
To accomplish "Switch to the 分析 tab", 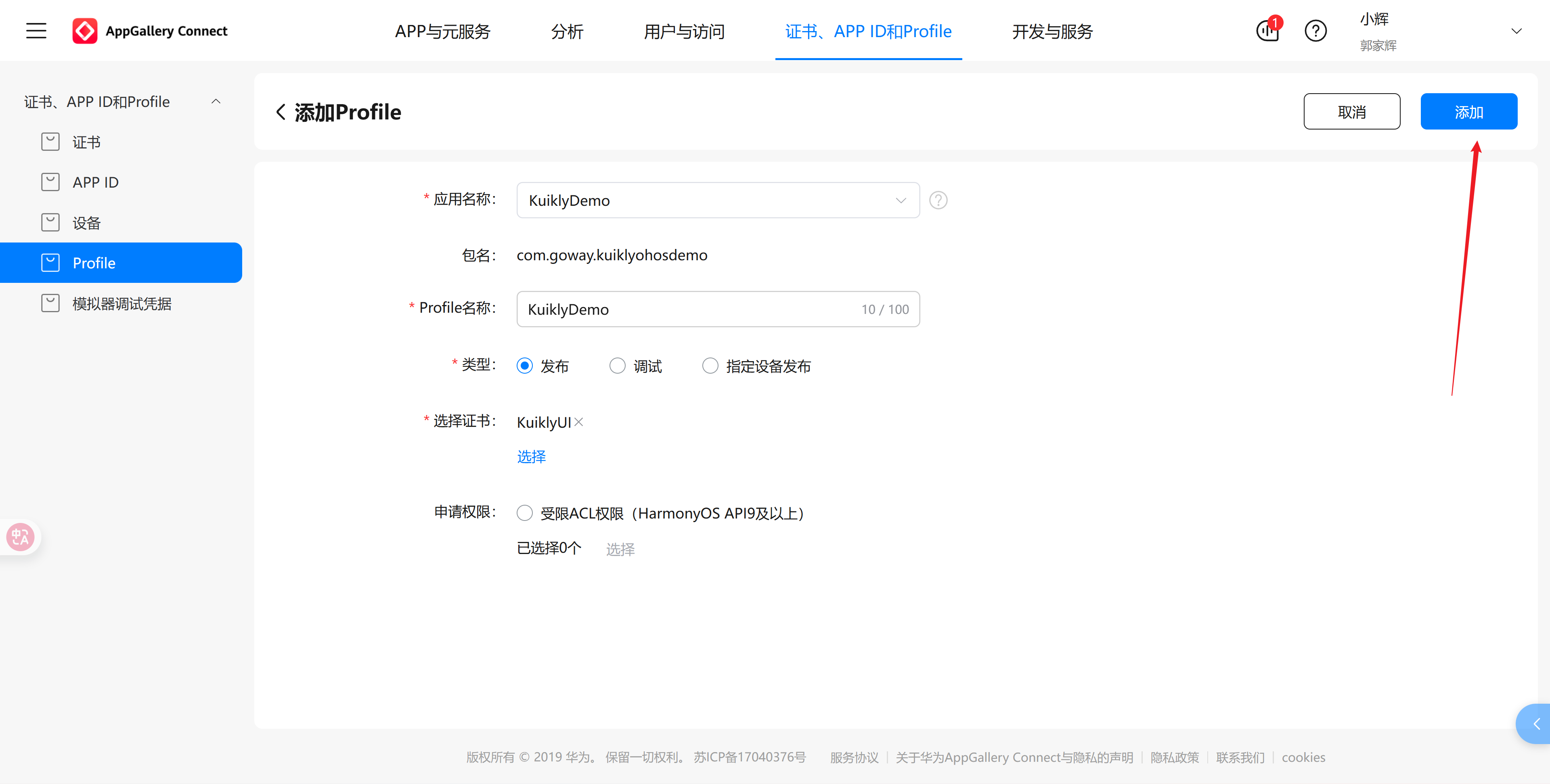I will click(x=566, y=31).
